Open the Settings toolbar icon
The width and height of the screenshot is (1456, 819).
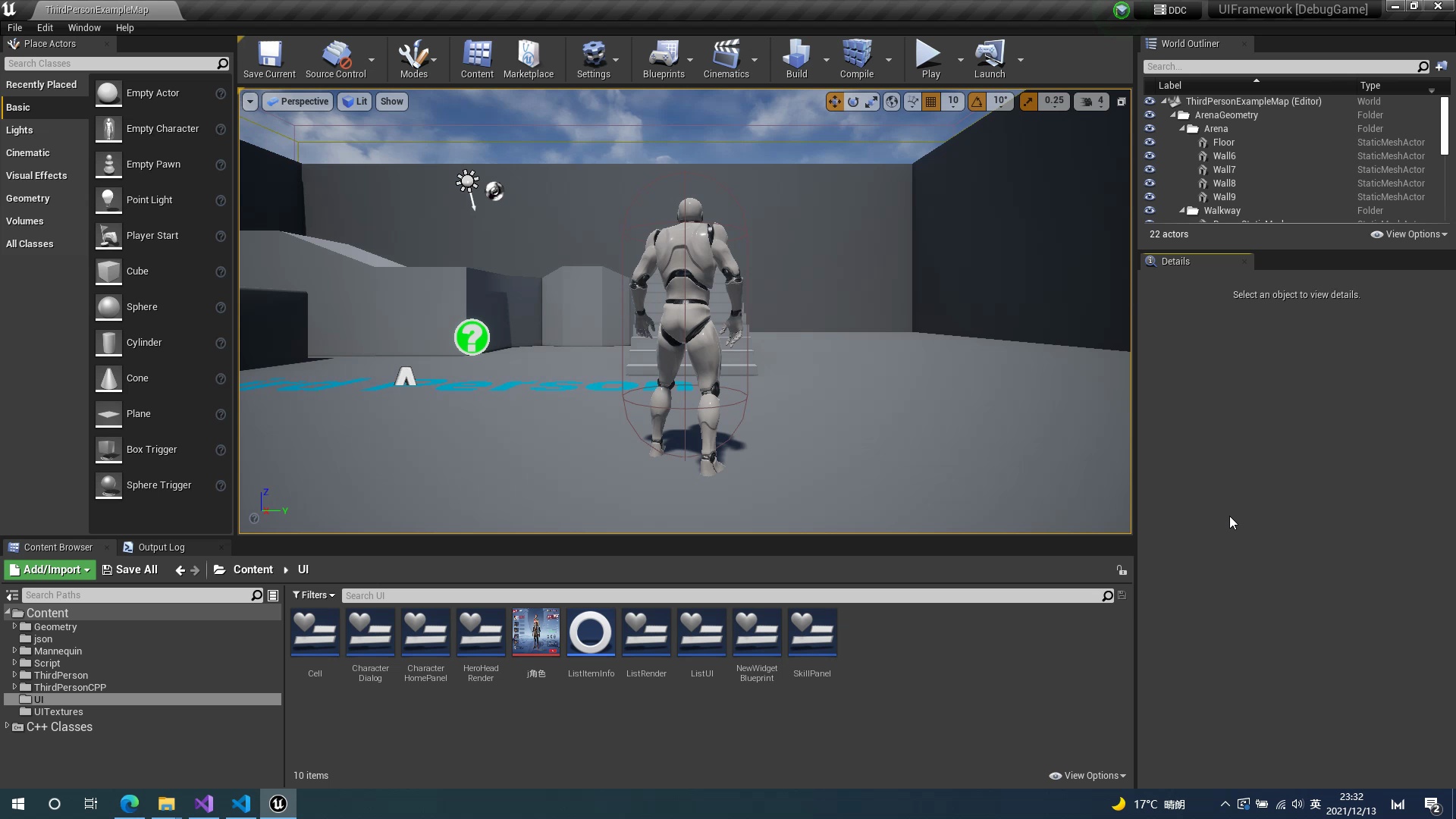593,59
